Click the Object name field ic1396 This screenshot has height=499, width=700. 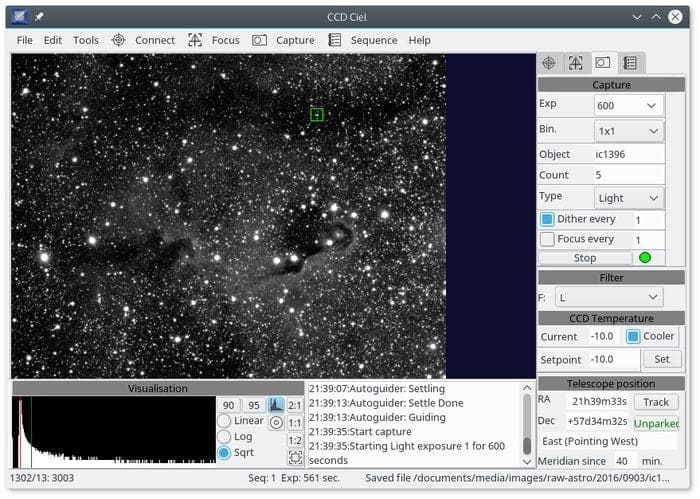click(629, 154)
